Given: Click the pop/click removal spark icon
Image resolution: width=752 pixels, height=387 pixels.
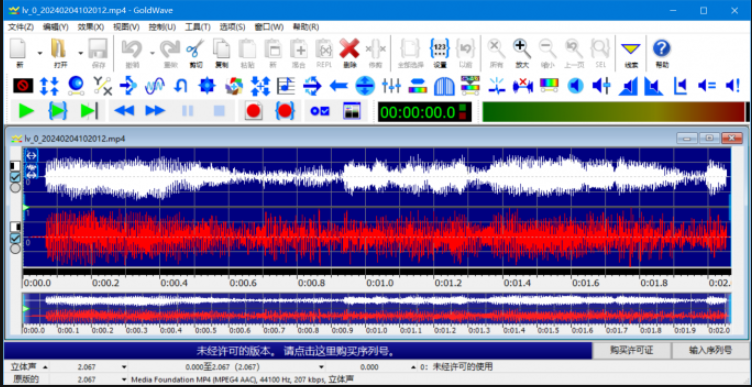Looking at the screenshot, I should pos(497,86).
